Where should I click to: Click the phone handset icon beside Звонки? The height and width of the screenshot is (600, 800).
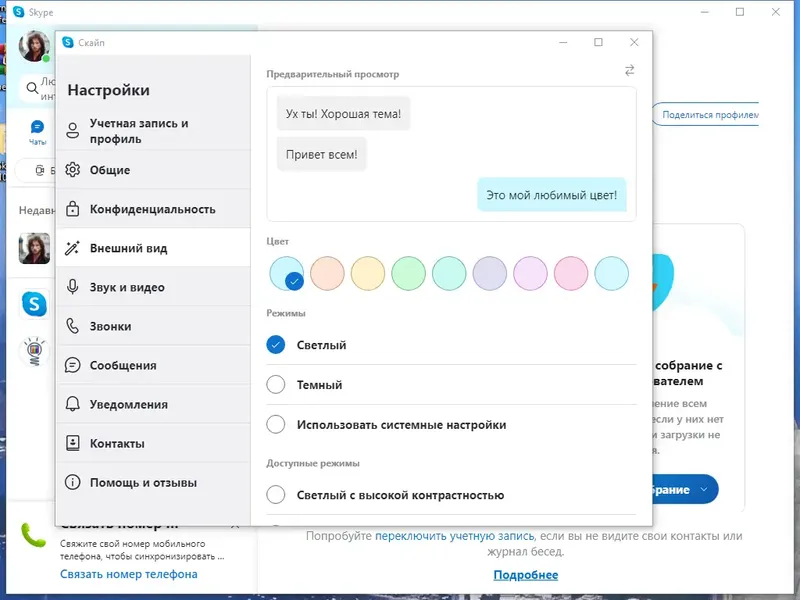tap(72, 326)
